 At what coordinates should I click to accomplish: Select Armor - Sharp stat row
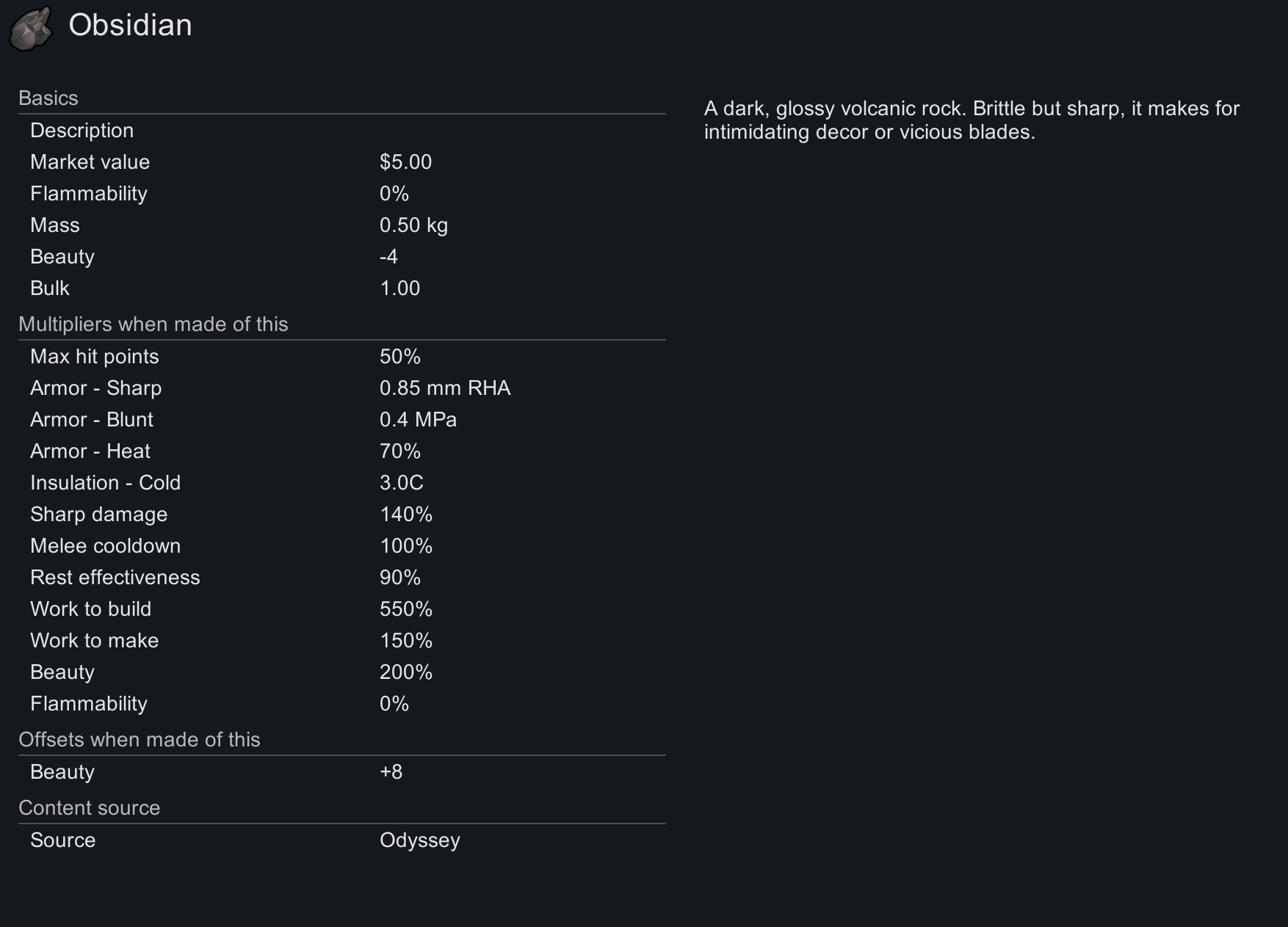point(342,388)
